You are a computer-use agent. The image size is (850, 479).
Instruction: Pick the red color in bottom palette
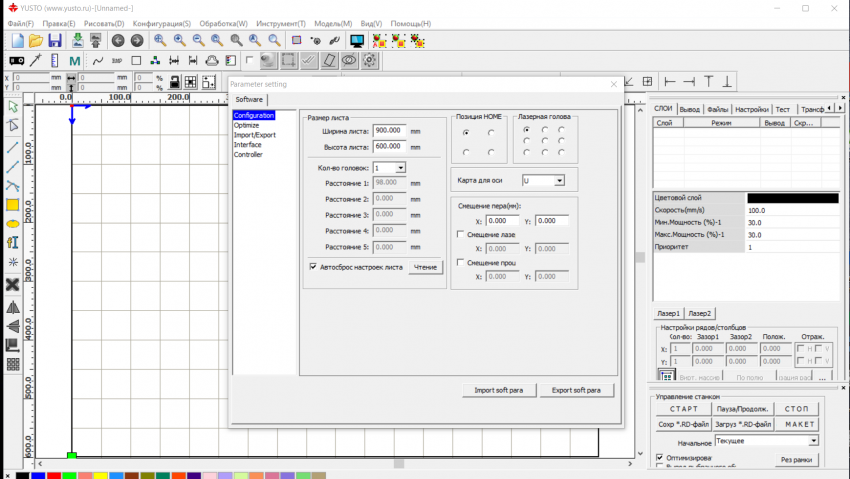53,475
